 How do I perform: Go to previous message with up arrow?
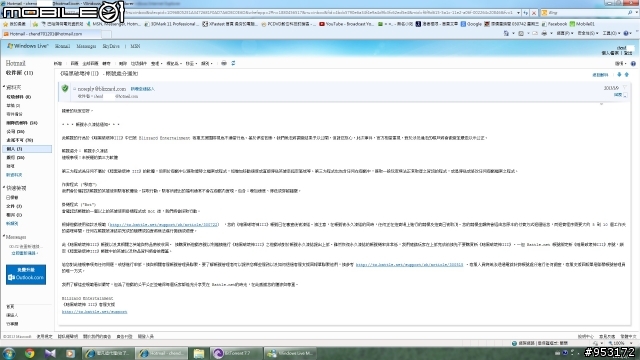(627, 75)
